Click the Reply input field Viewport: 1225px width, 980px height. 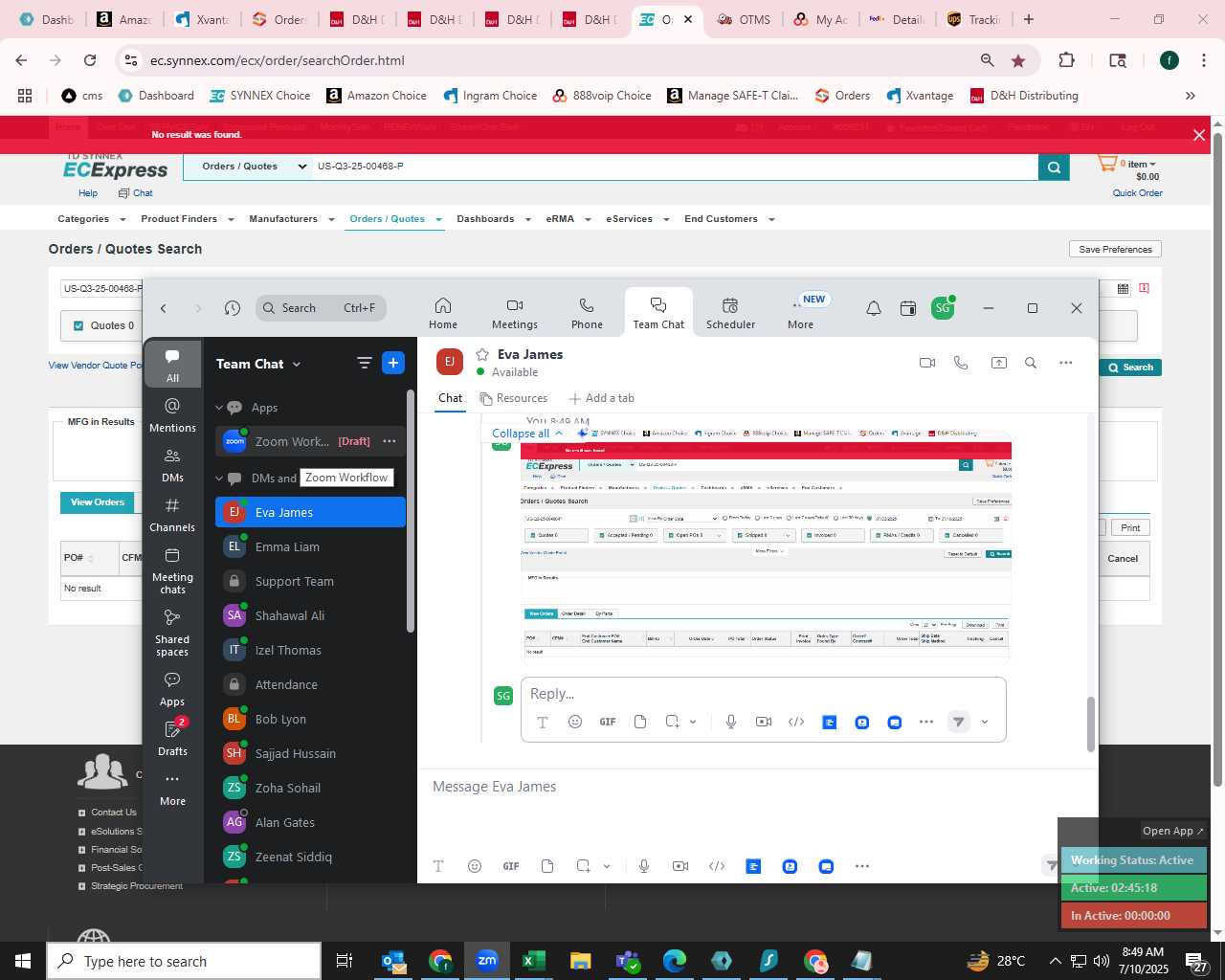click(x=763, y=694)
